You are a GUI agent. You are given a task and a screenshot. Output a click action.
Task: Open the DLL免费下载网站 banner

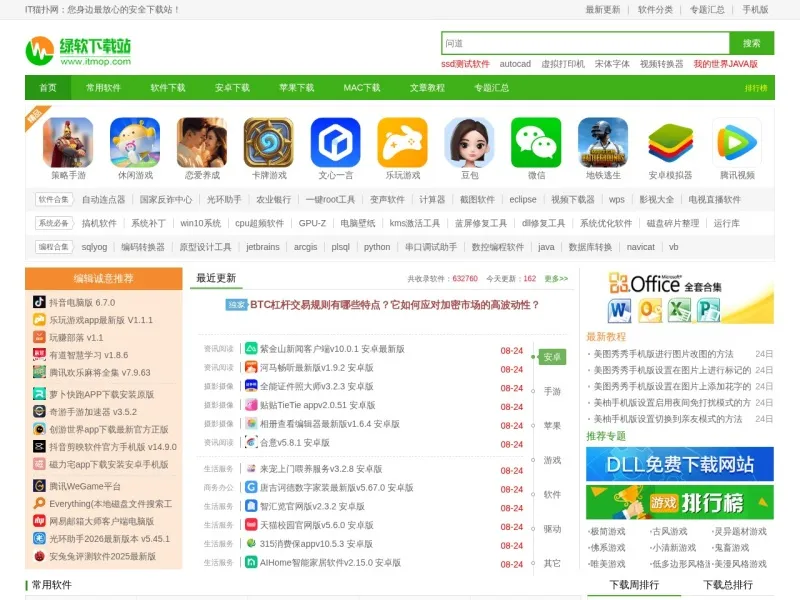680,464
